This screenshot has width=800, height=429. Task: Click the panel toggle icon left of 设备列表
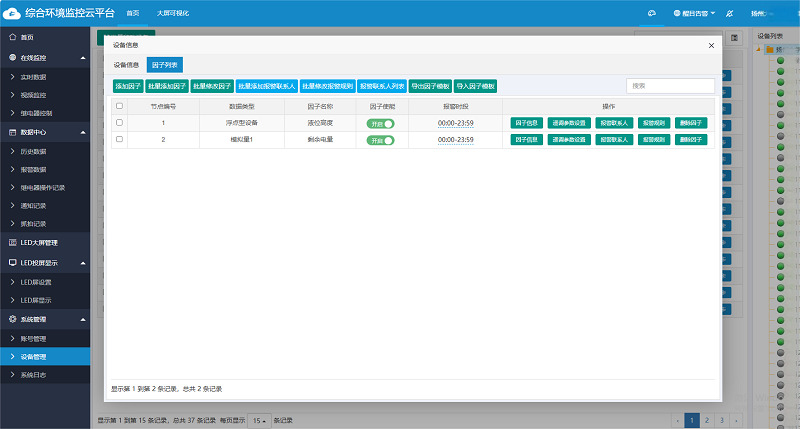tap(734, 37)
